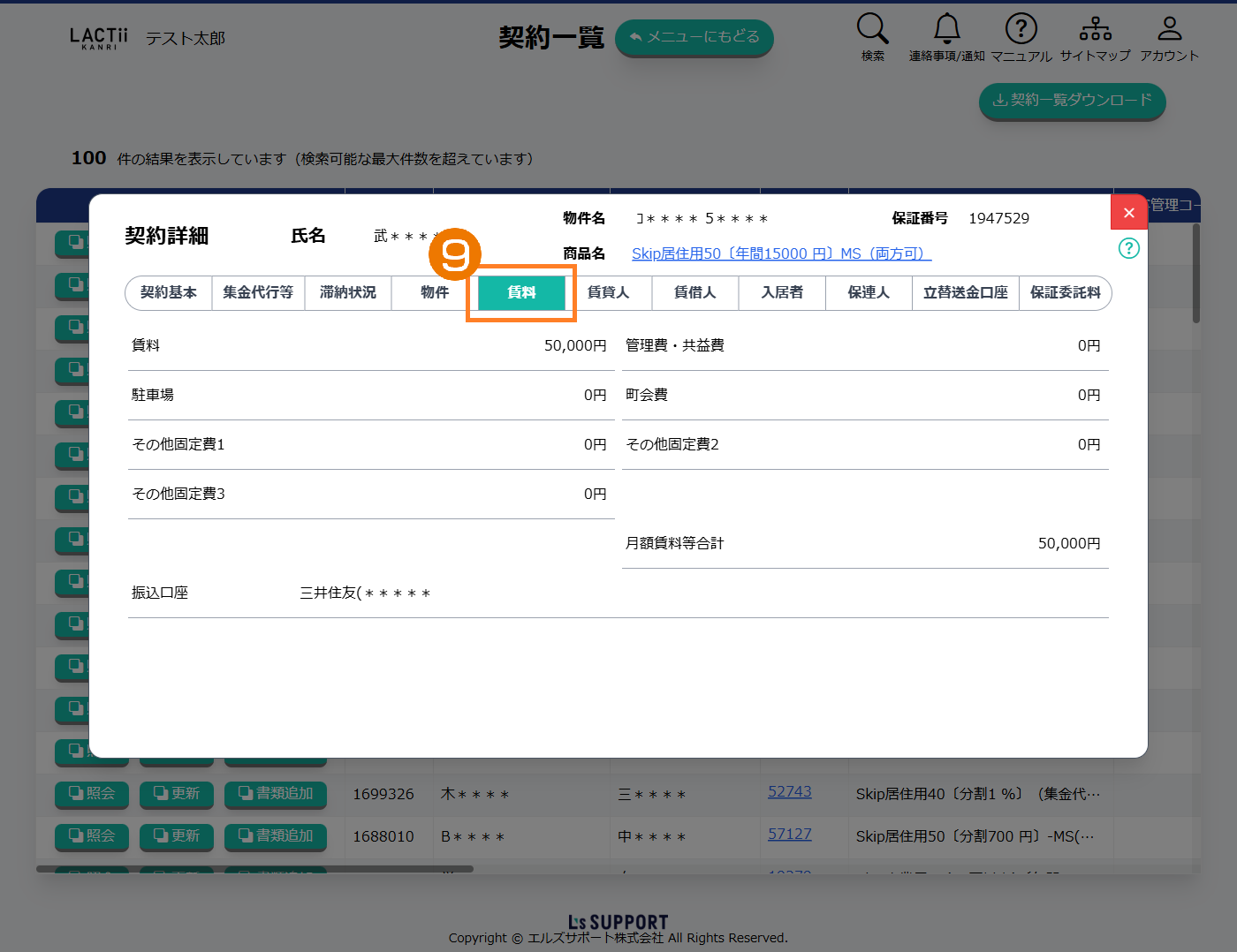Open the Skip居住用50 product name link
The image size is (1237, 952).
pyautogui.click(x=781, y=253)
